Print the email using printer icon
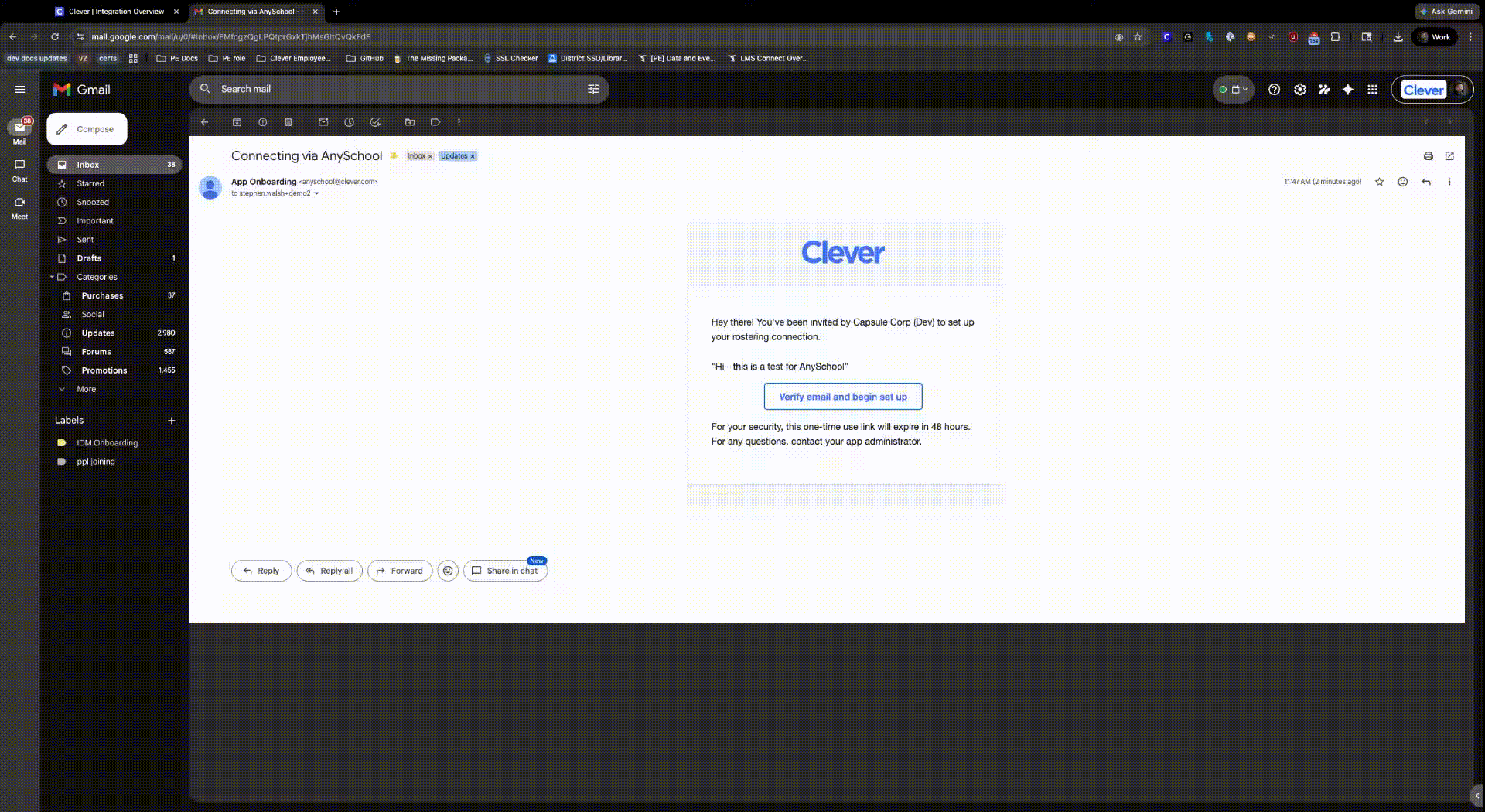Screen dimensions: 1485x812 click(x=1429, y=156)
